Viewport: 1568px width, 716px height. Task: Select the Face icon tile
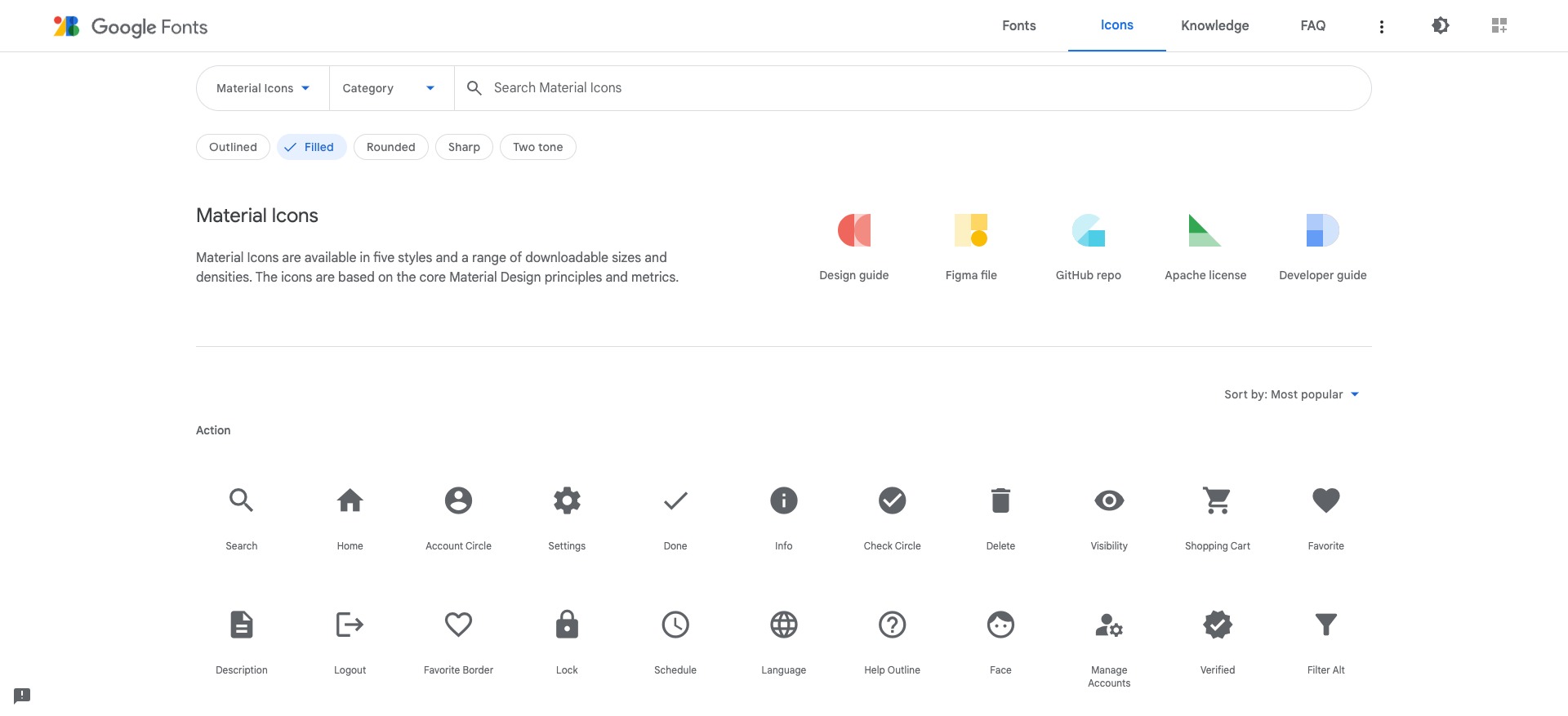point(1000,625)
